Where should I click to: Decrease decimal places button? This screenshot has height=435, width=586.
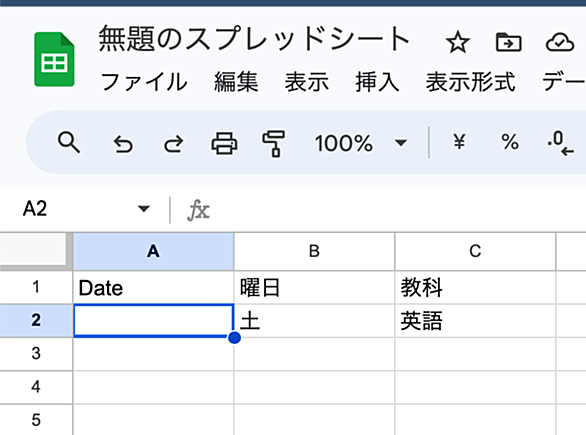click(x=560, y=143)
